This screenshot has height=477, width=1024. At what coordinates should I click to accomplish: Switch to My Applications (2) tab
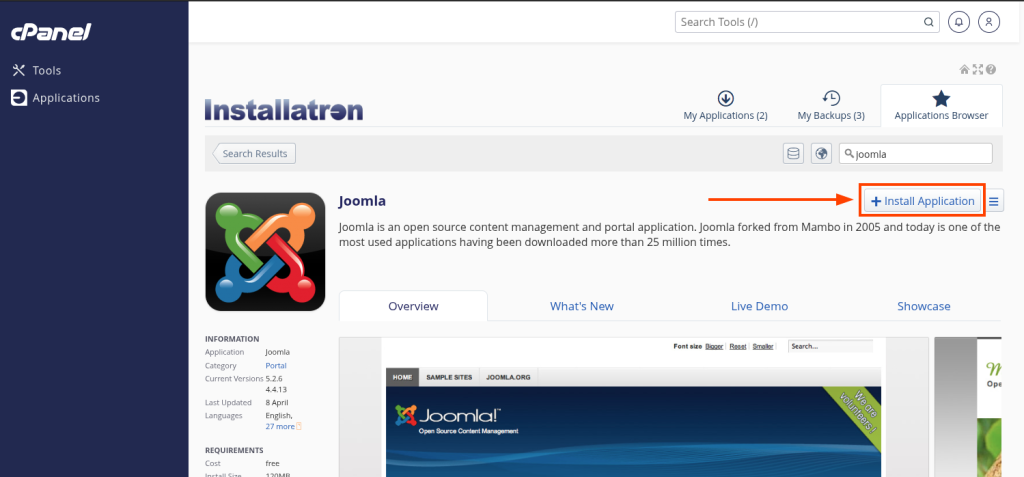coord(726,106)
